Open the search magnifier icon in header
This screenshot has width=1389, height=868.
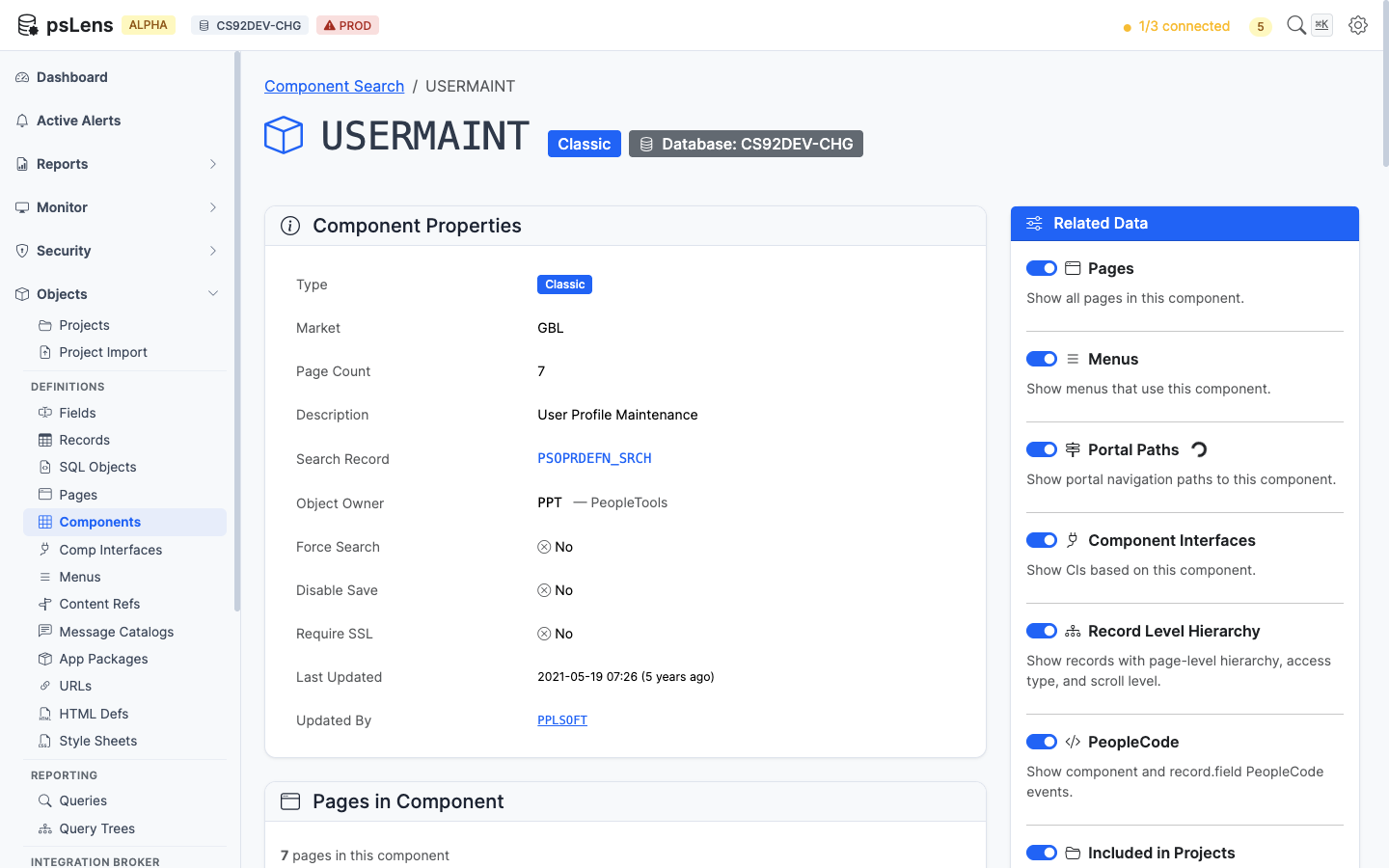1296,25
